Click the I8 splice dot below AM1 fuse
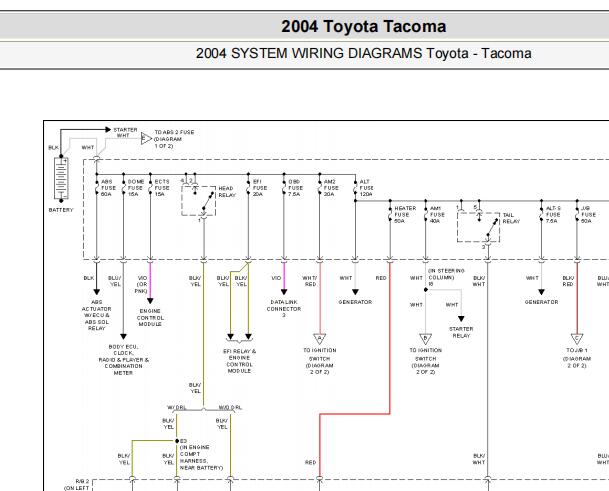 coord(426,290)
